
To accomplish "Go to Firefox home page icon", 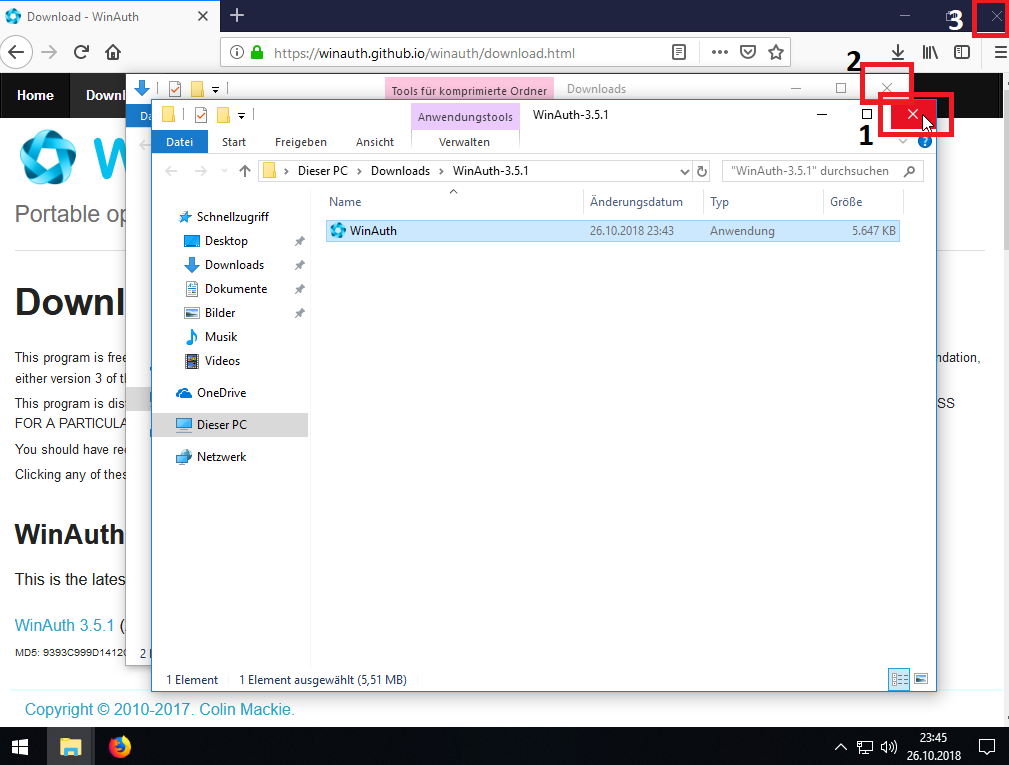I will (x=113, y=52).
